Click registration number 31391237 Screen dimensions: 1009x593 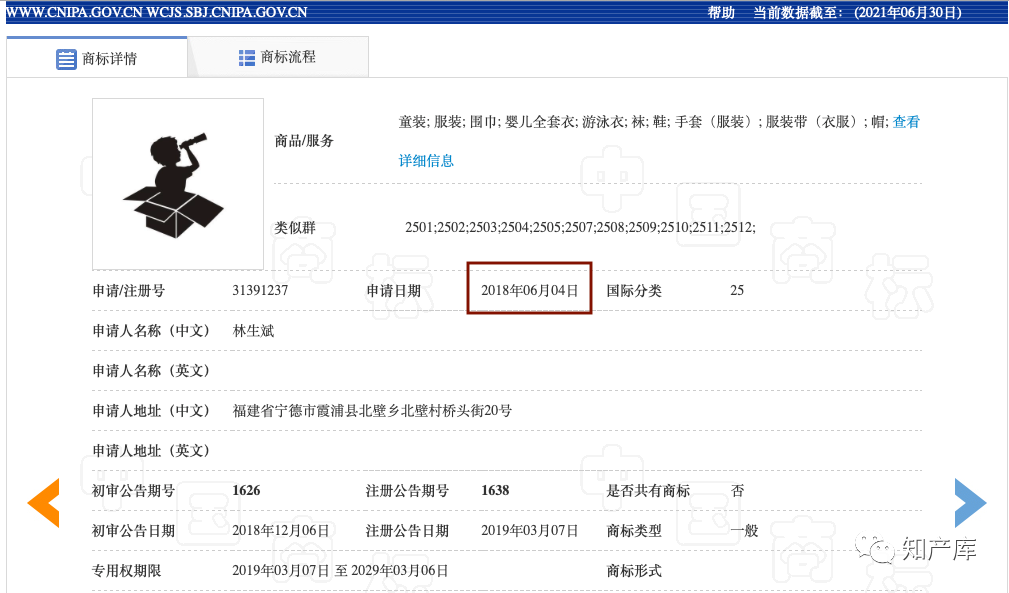pyautogui.click(x=260, y=291)
